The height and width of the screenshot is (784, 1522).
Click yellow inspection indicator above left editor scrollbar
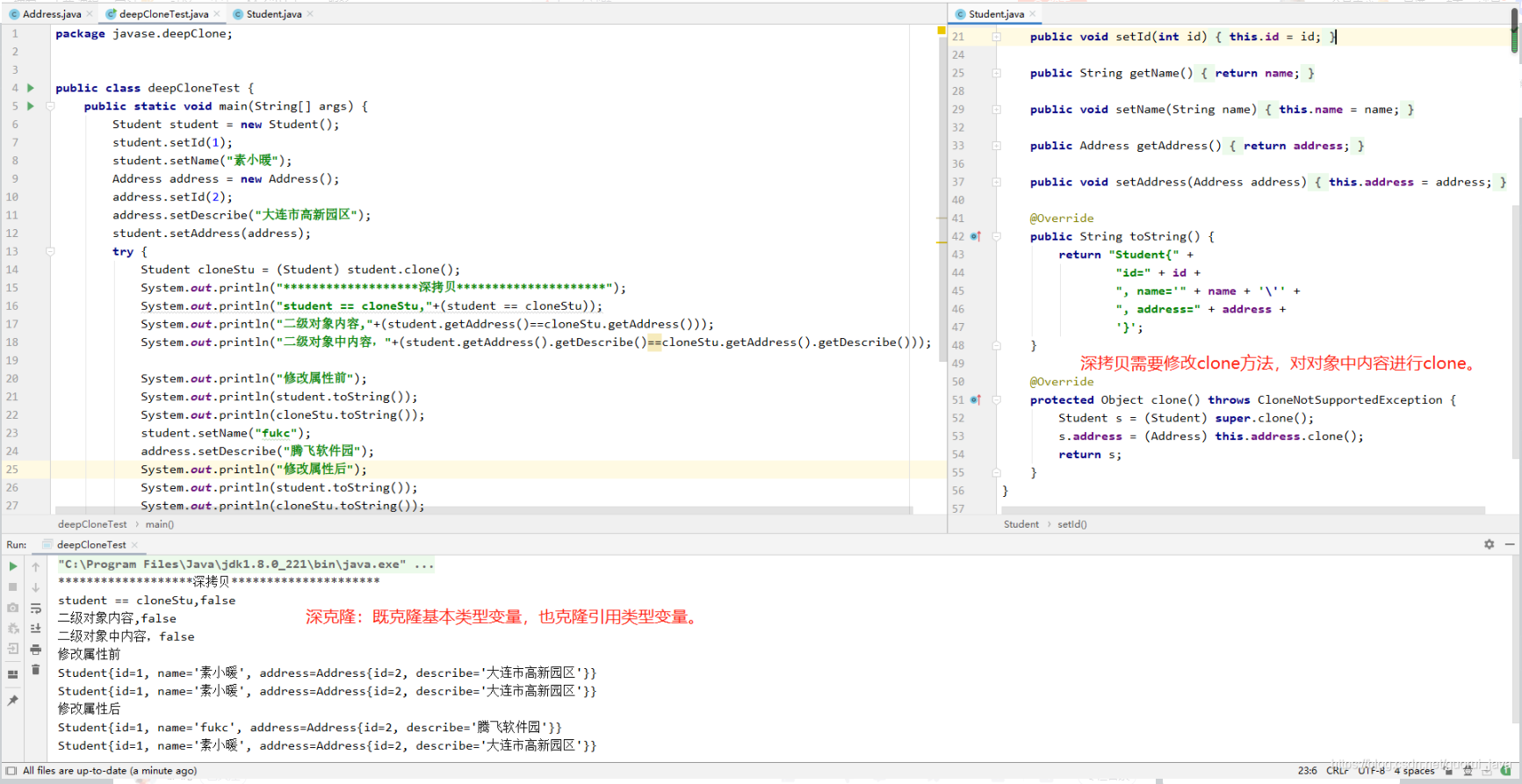[941, 31]
